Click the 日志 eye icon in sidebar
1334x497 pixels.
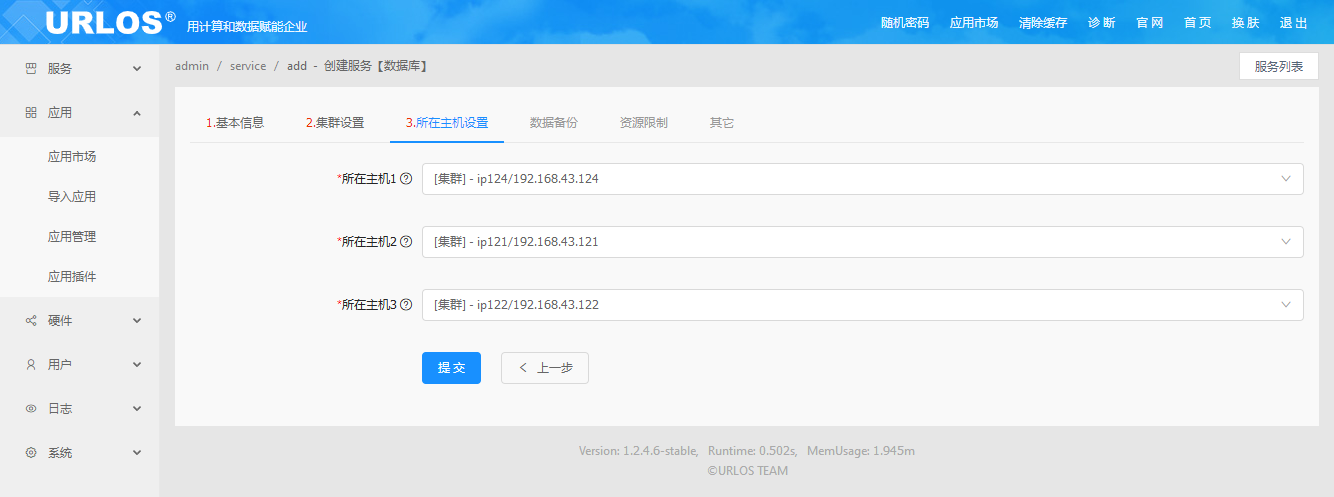point(31,409)
